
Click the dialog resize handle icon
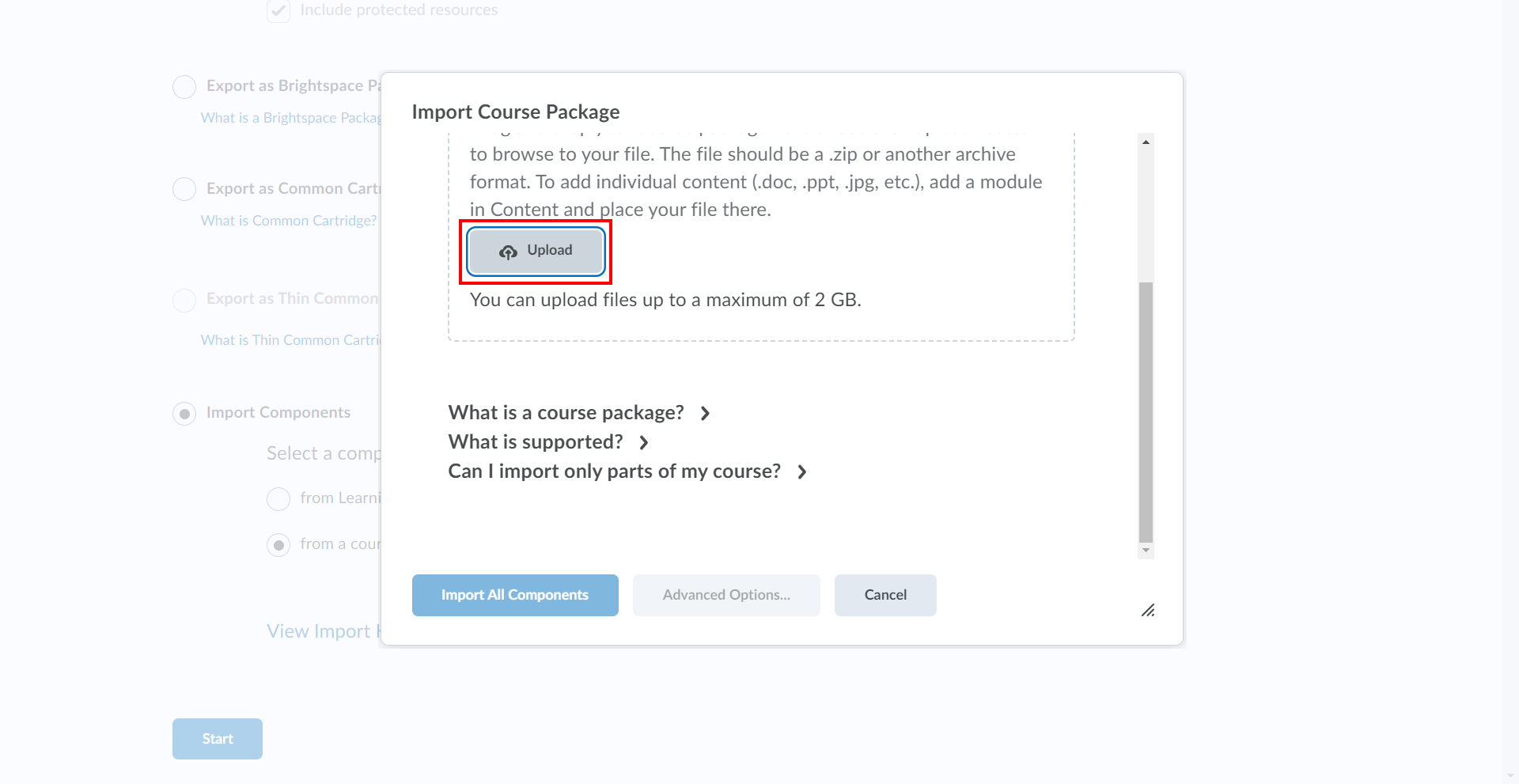pos(1148,610)
